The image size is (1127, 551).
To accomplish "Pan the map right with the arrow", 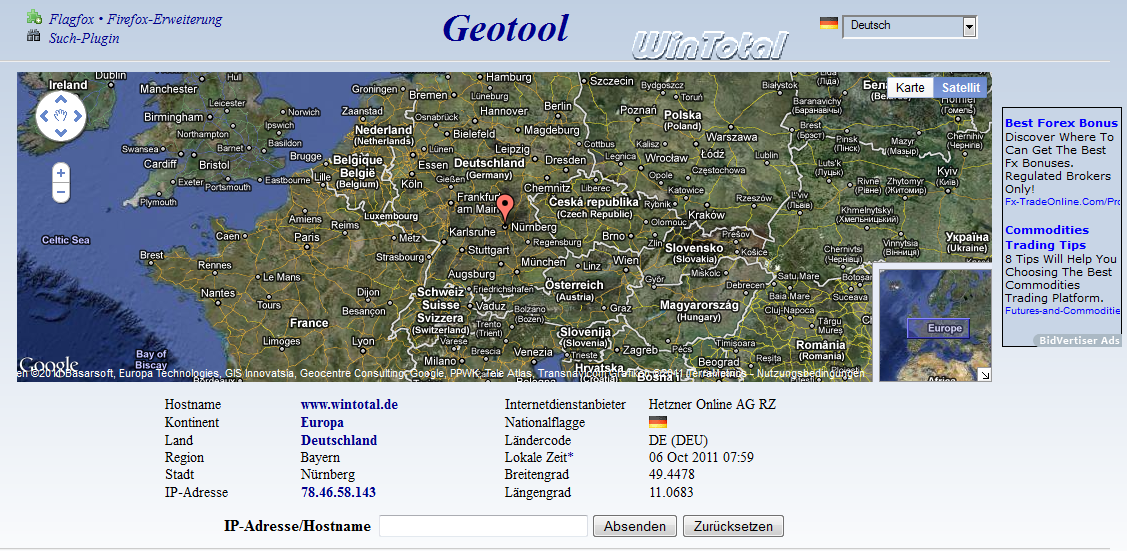I will pyautogui.click(x=77, y=116).
